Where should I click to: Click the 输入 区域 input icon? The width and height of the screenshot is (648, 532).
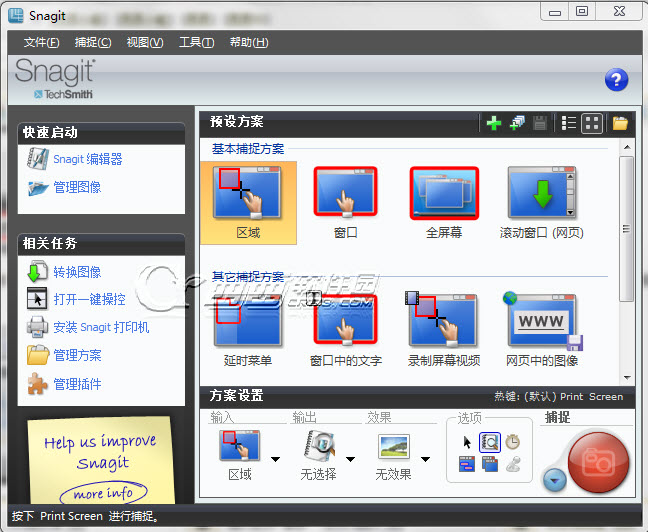240,446
